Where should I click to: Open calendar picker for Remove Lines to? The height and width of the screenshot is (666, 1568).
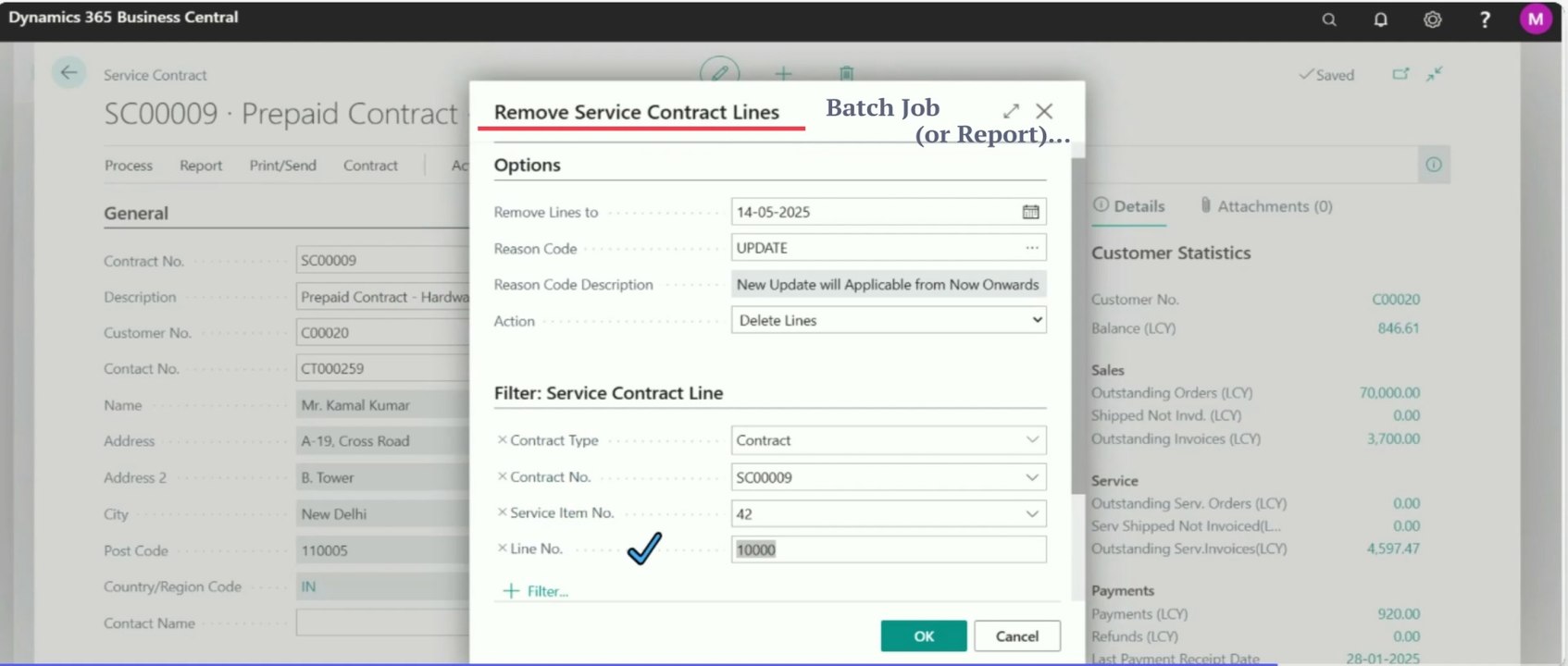click(1030, 212)
